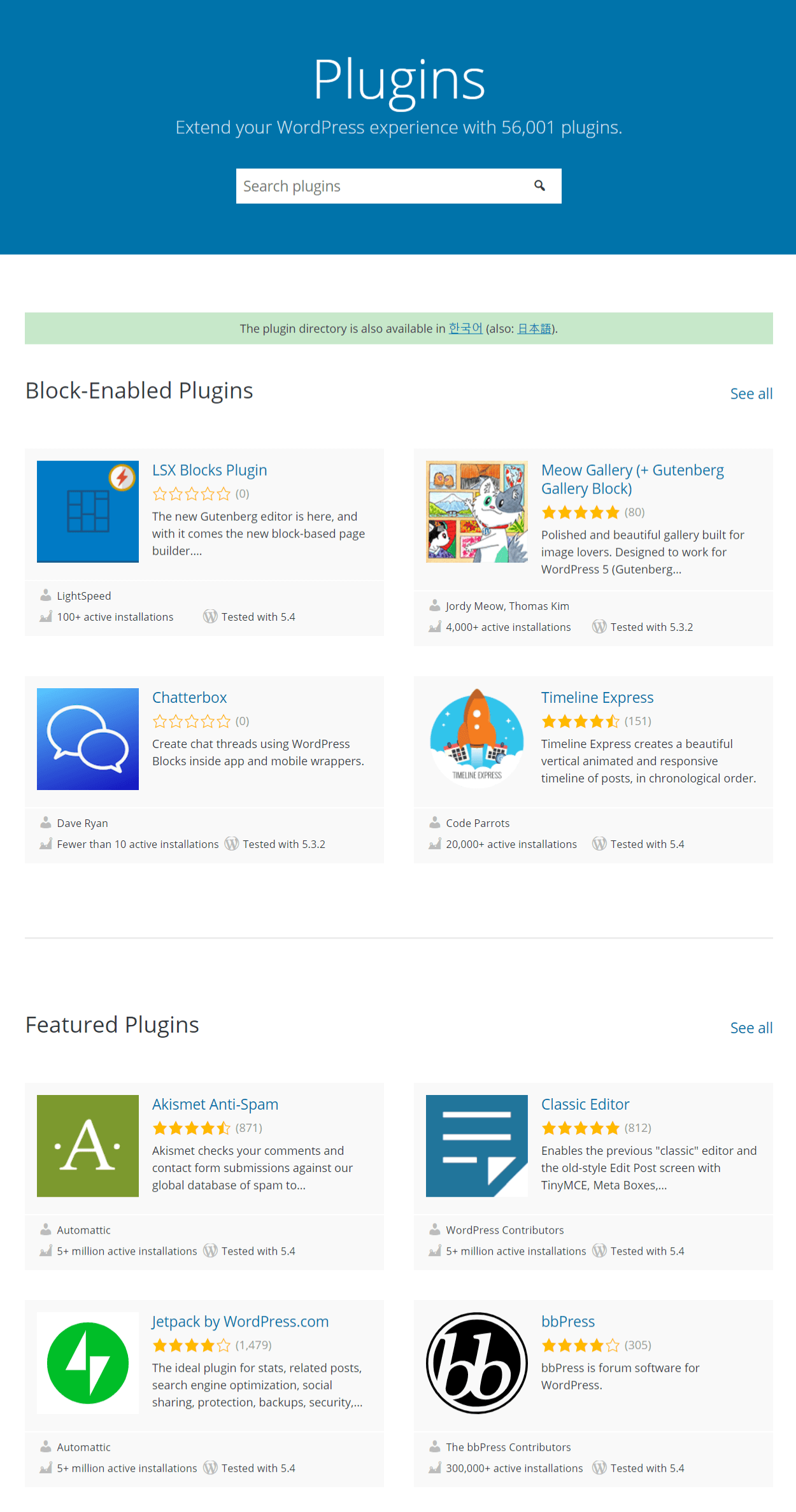Click Jetpack star rating
The width and height of the screenshot is (796, 1512).
[191, 1345]
